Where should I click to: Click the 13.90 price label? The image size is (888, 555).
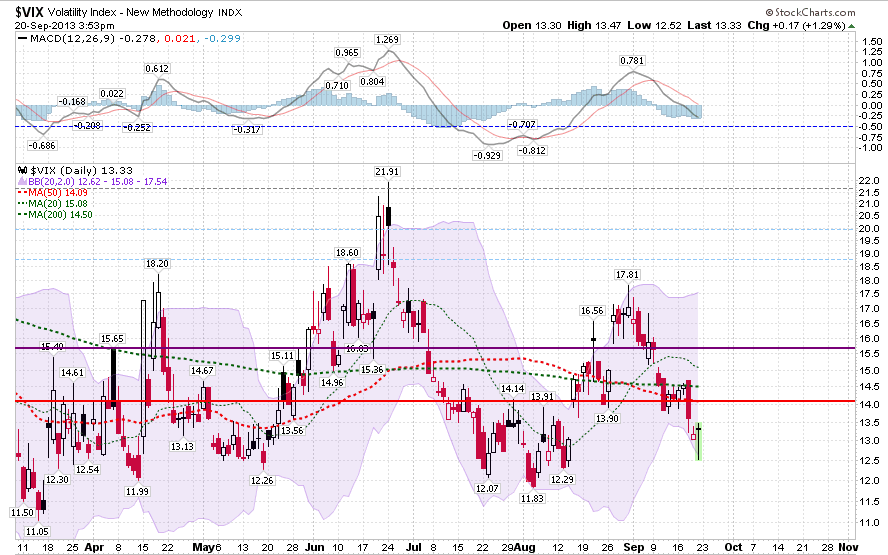tap(607, 419)
